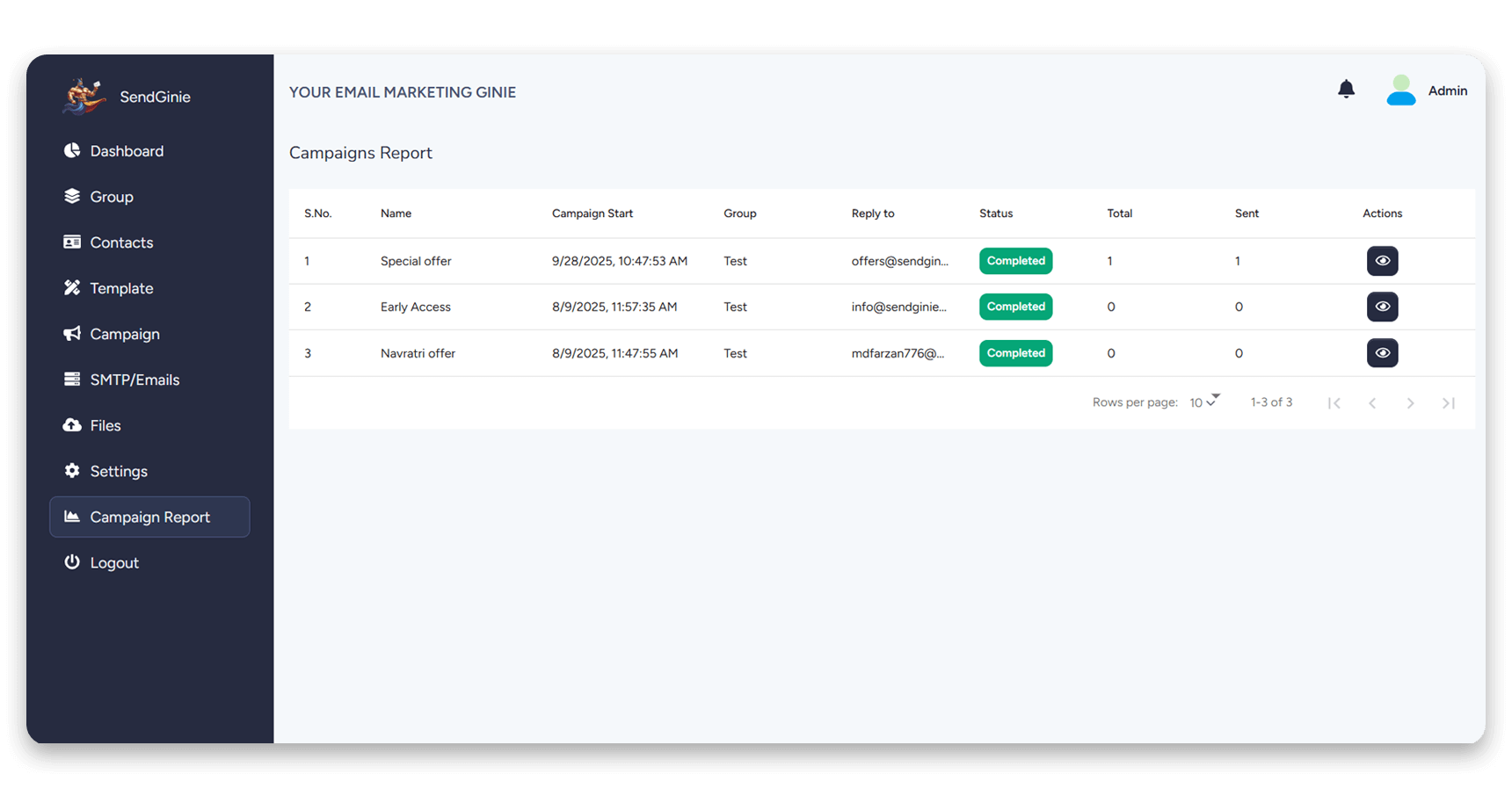
Task: Click the SendGinie genie logo
Action: click(x=84, y=97)
